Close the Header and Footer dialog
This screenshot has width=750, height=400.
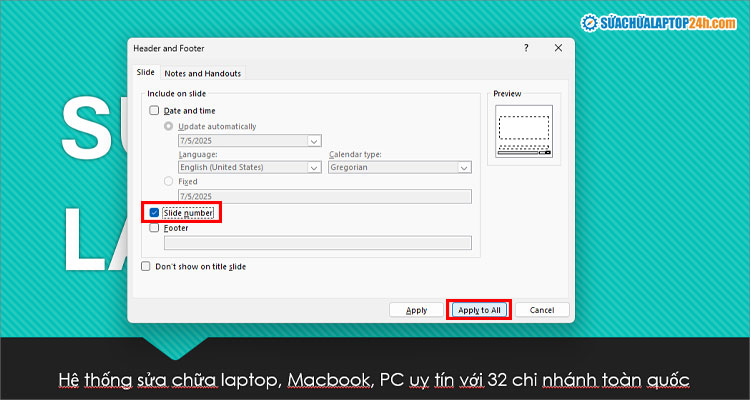point(558,48)
